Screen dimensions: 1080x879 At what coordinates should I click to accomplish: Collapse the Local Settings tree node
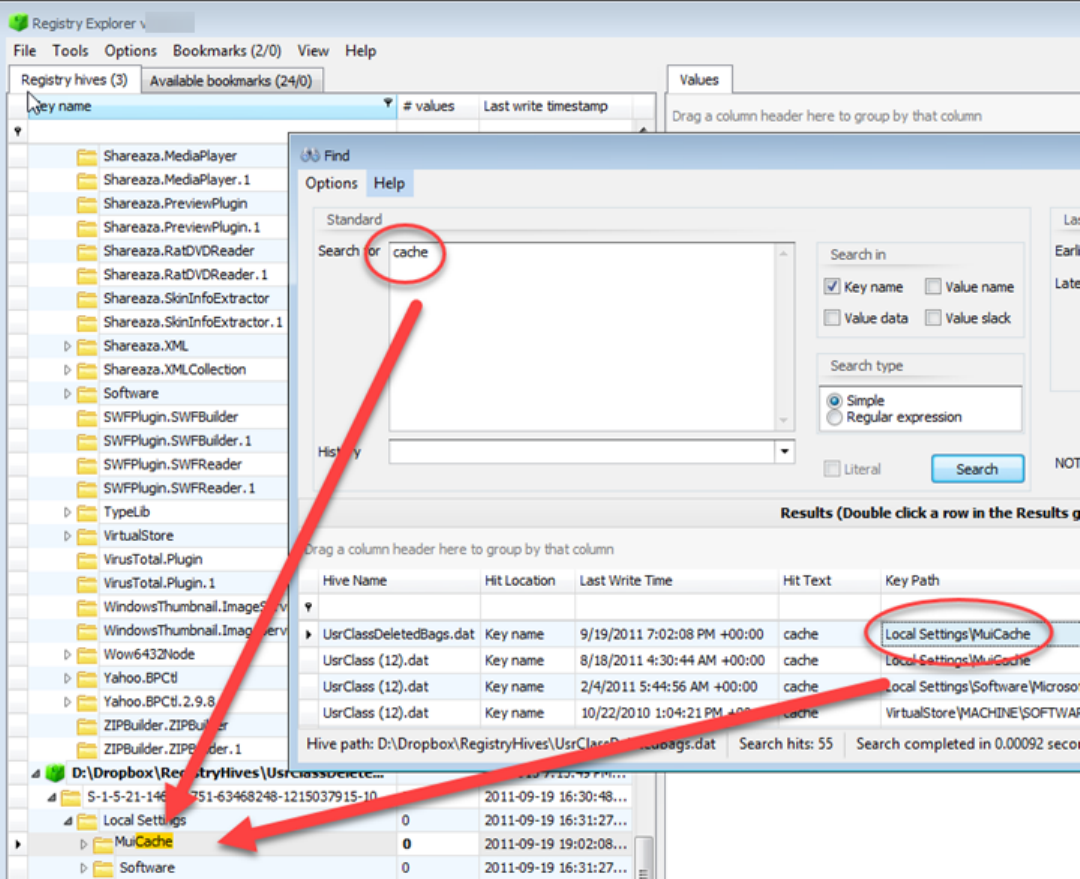click(68, 820)
